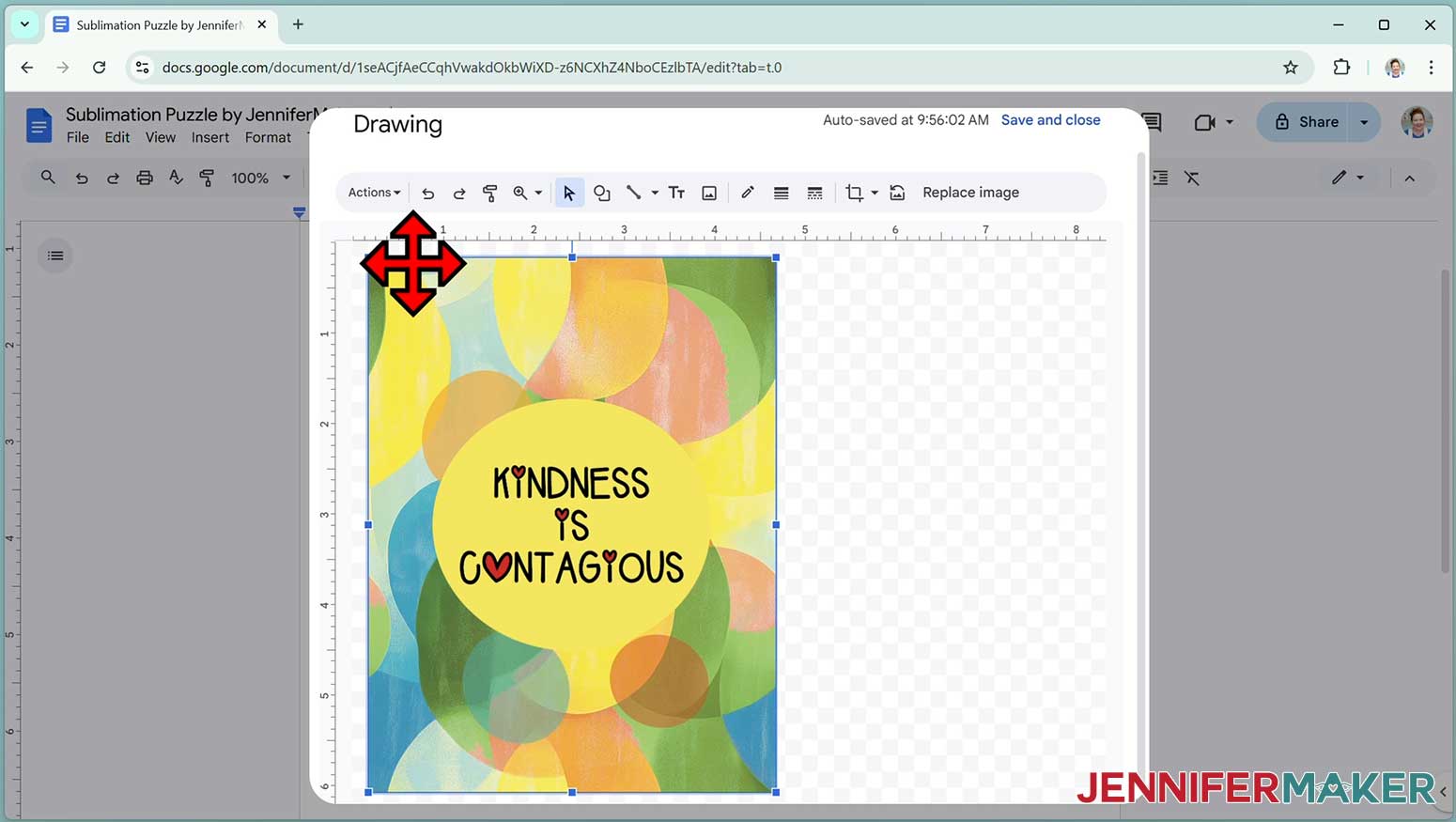Open the Insert menu
The height and width of the screenshot is (822, 1456).
210,137
